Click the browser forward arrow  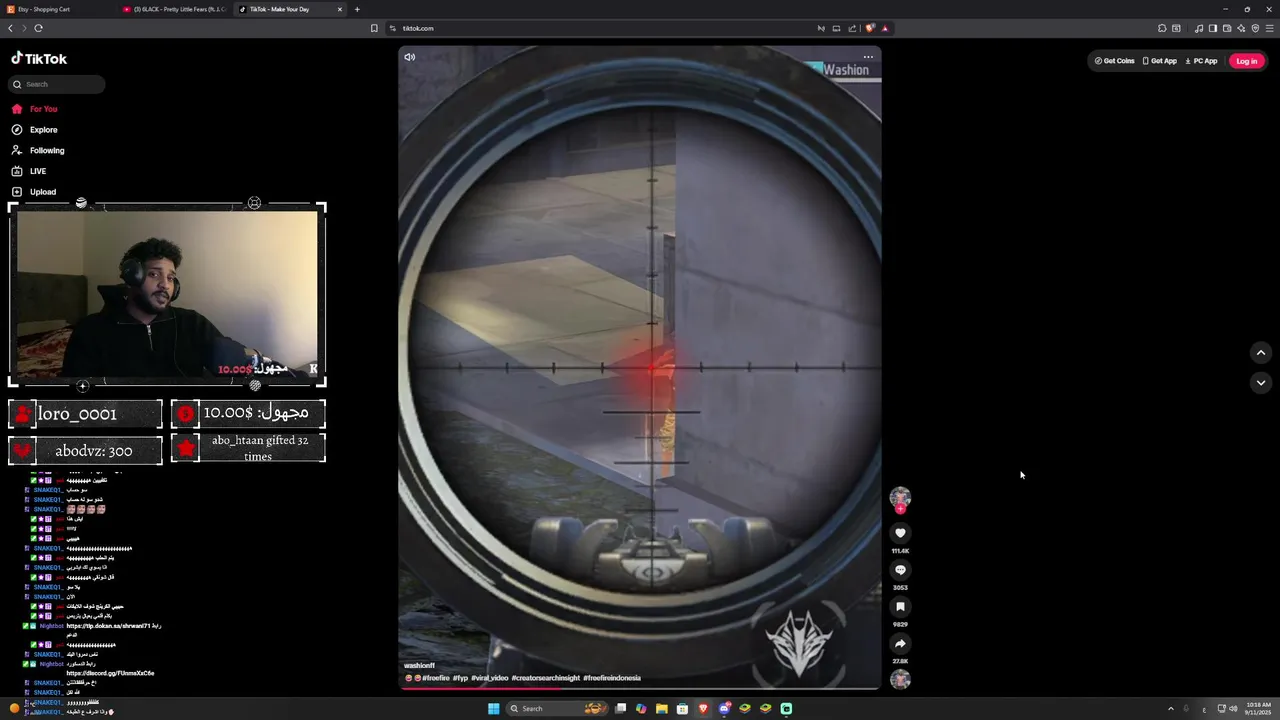(23, 28)
